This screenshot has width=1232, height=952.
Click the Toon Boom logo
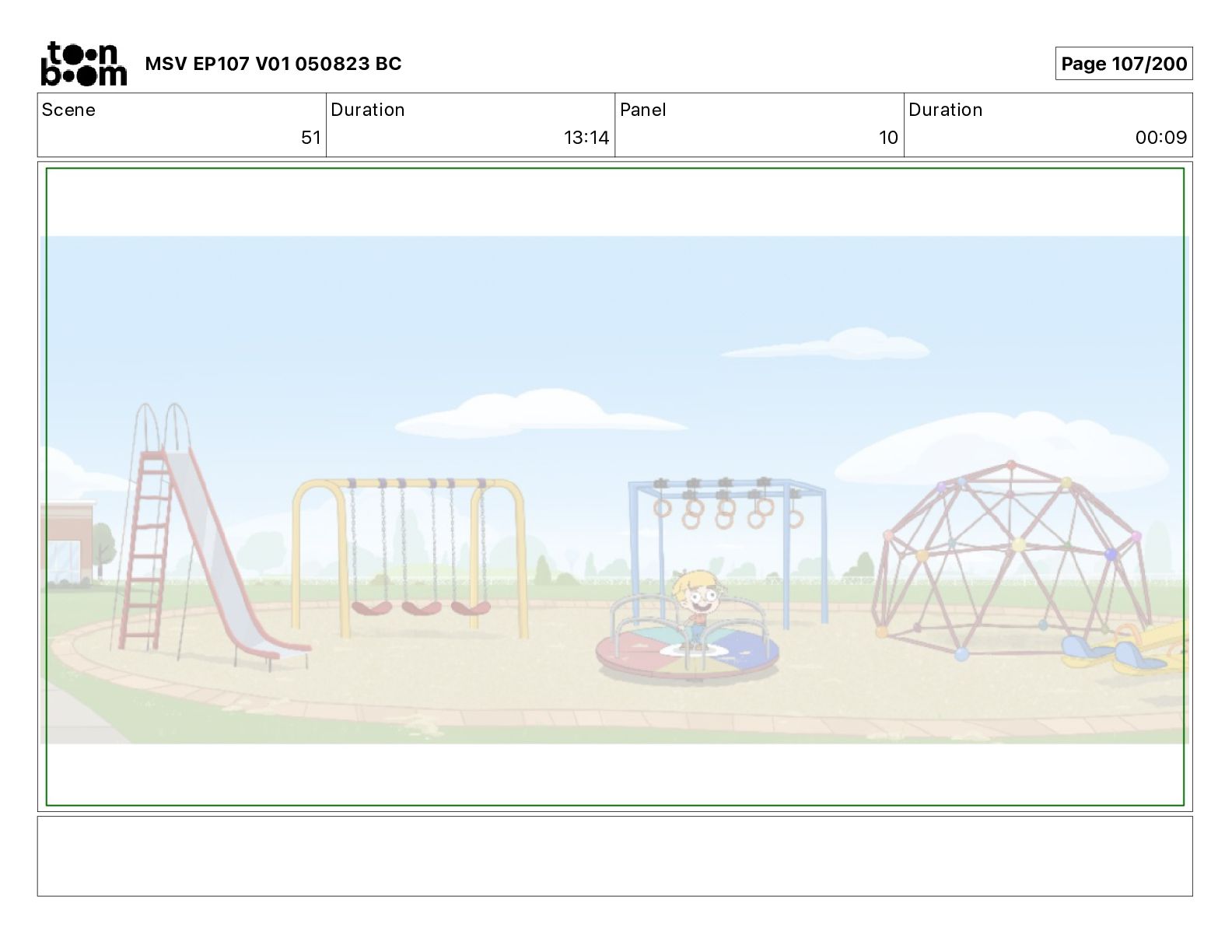[83, 63]
